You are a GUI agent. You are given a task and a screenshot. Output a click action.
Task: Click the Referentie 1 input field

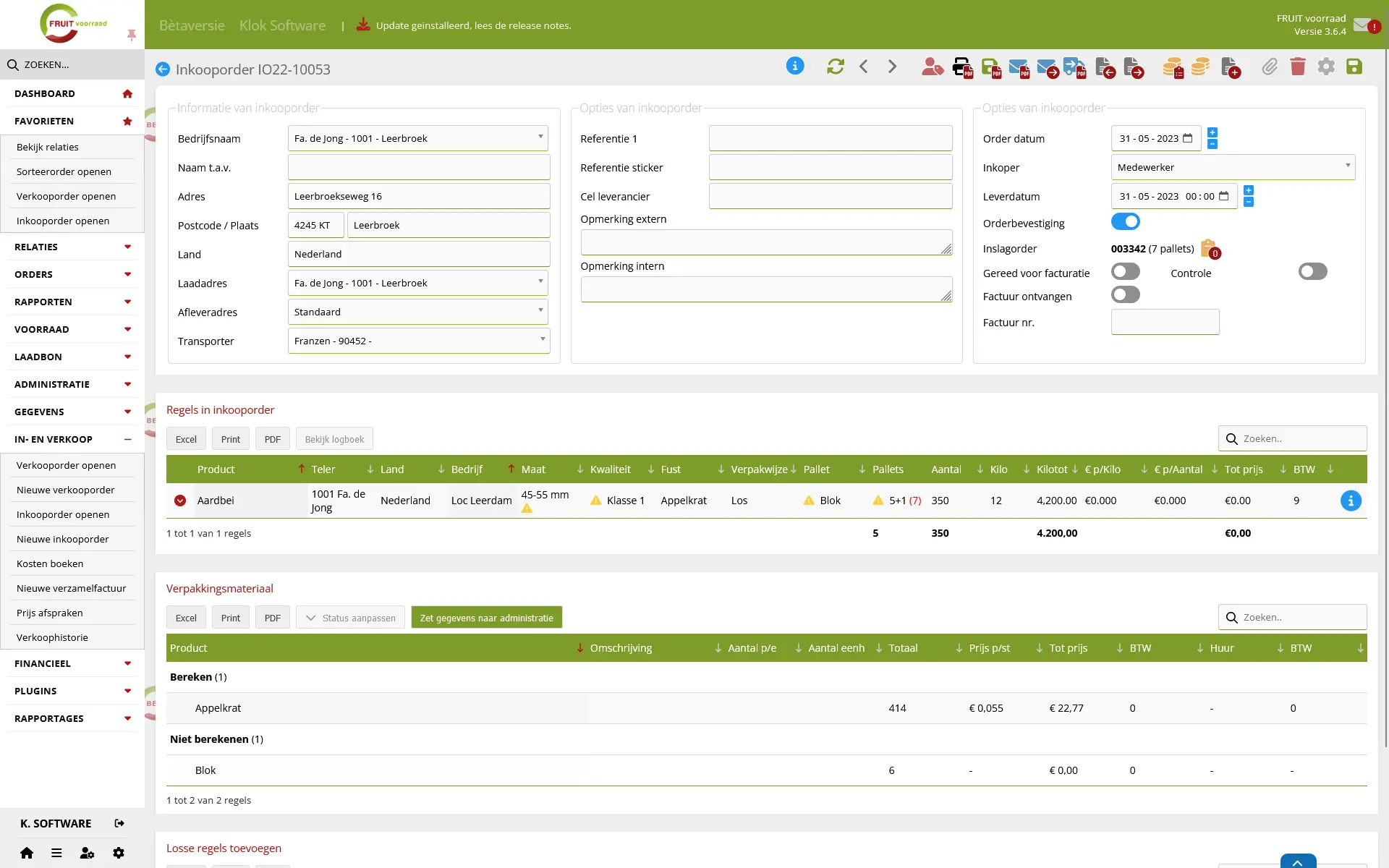831,138
